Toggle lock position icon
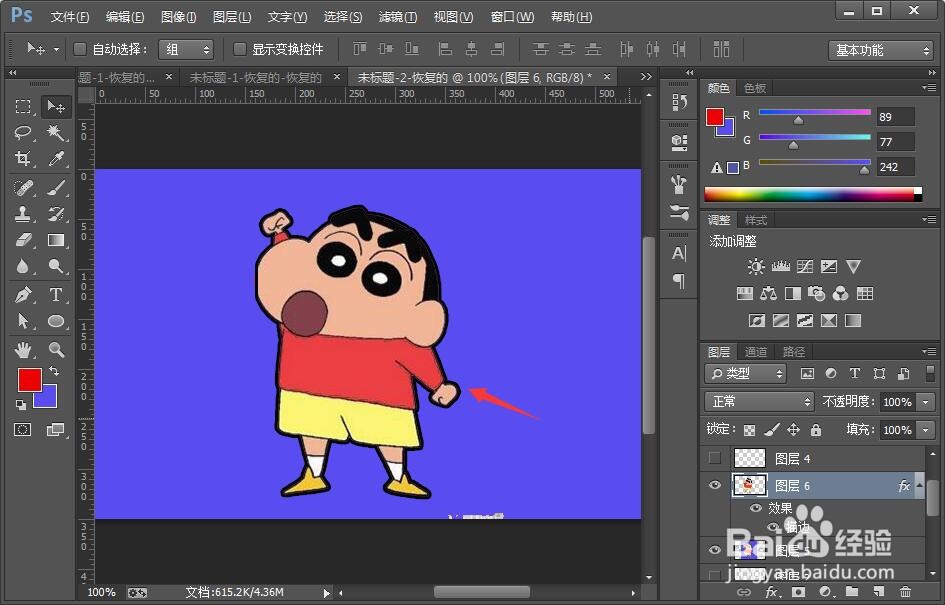Image resolution: width=945 pixels, height=605 pixels. point(794,430)
